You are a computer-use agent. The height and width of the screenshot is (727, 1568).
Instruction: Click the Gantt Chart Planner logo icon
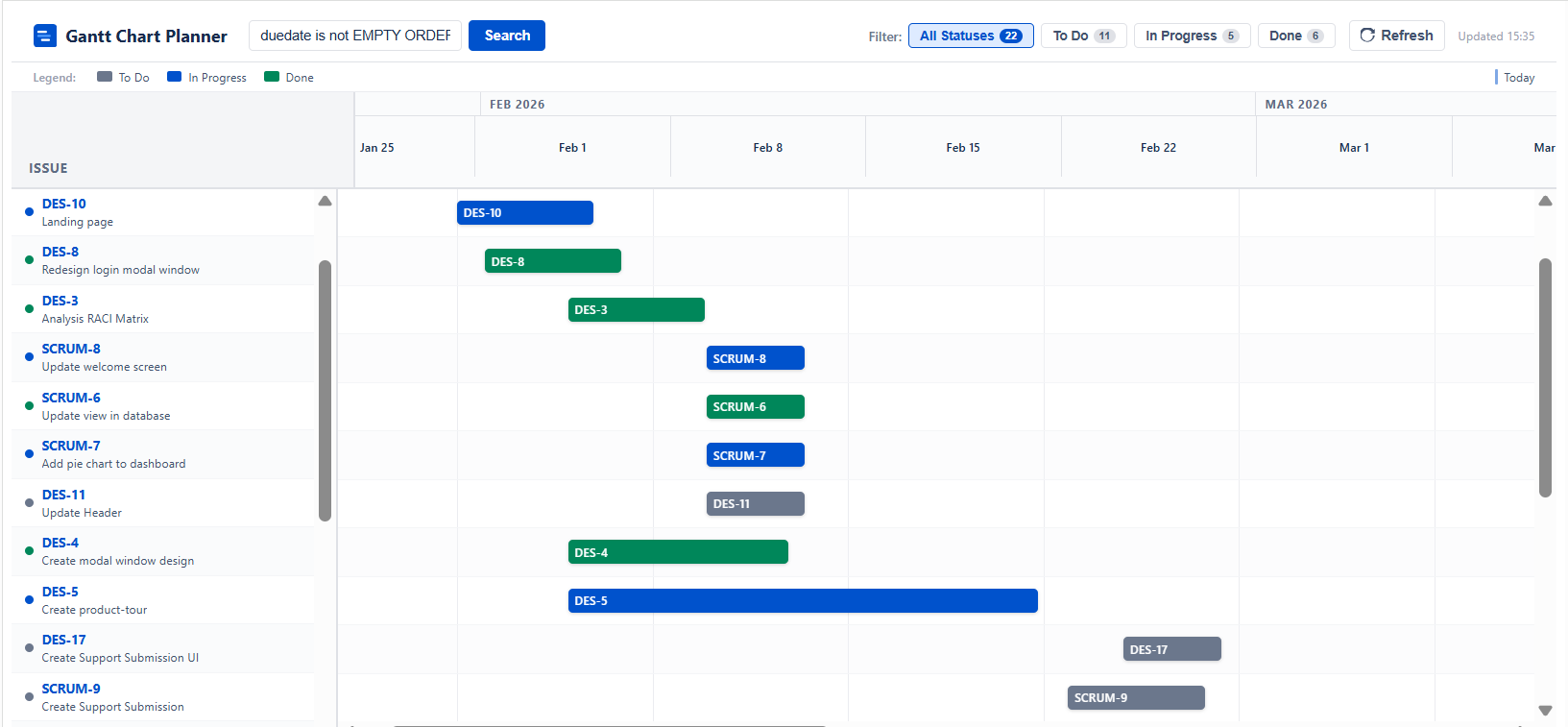pyautogui.click(x=44, y=36)
